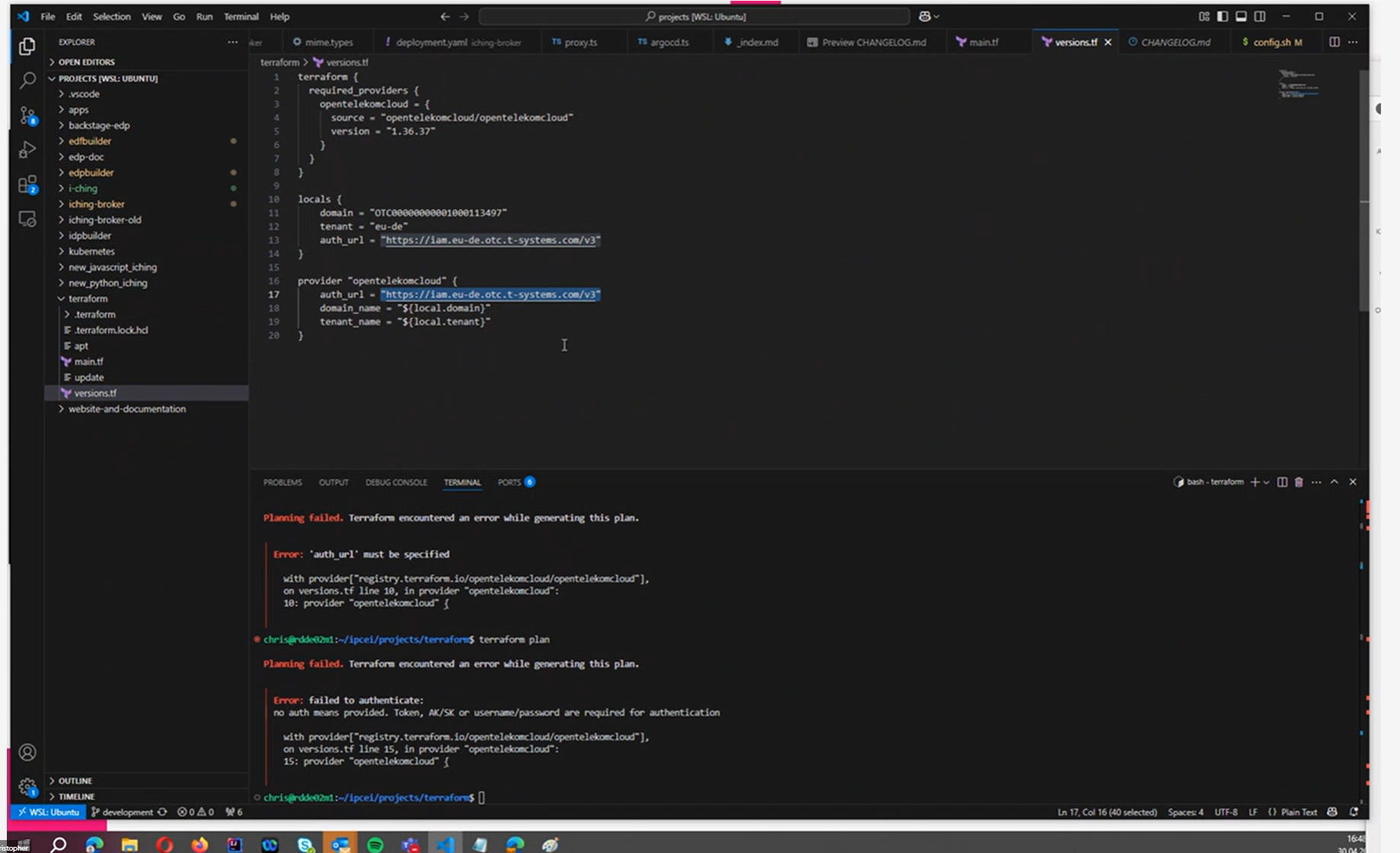Open the Selection menu

pyautogui.click(x=112, y=16)
